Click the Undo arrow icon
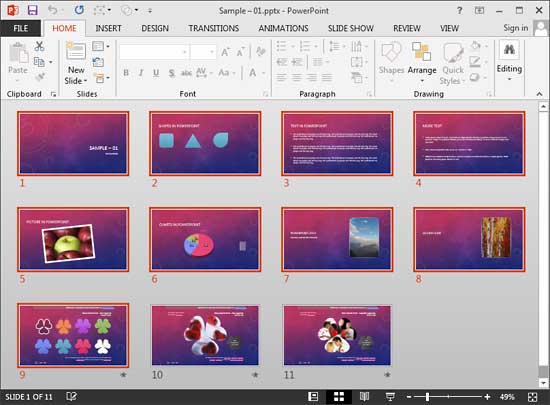550x405 pixels. pos(52,10)
